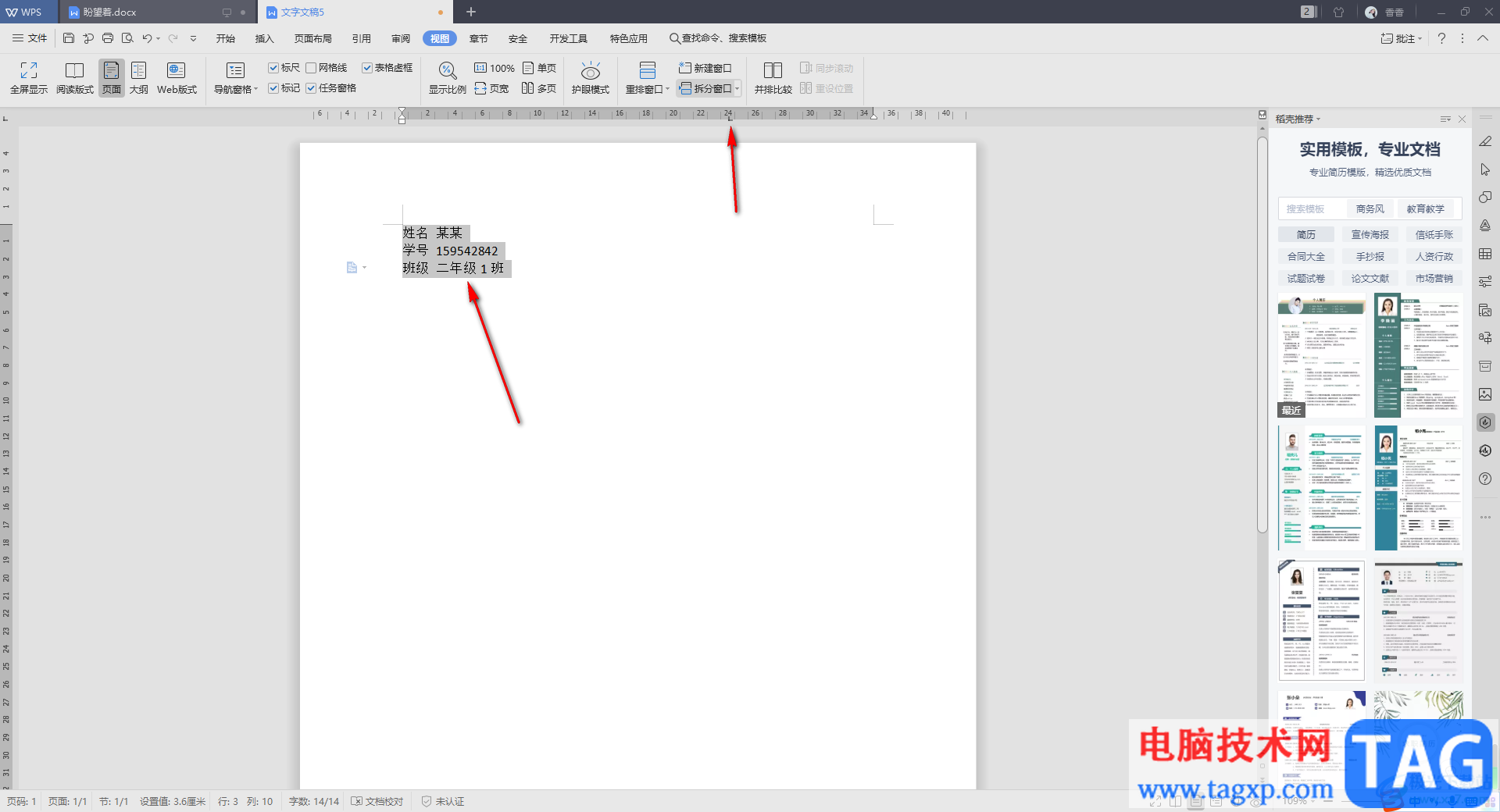Open the Insert tab (插入)
This screenshot has height=812, width=1500.
(x=265, y=38)
